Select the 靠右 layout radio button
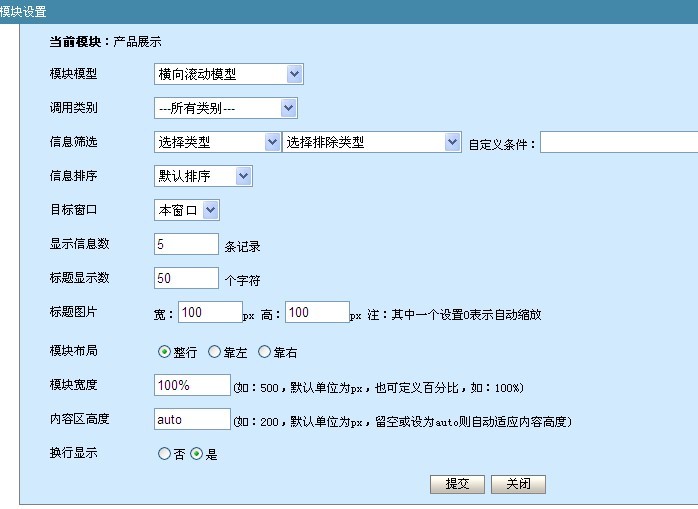 (265, 352)
